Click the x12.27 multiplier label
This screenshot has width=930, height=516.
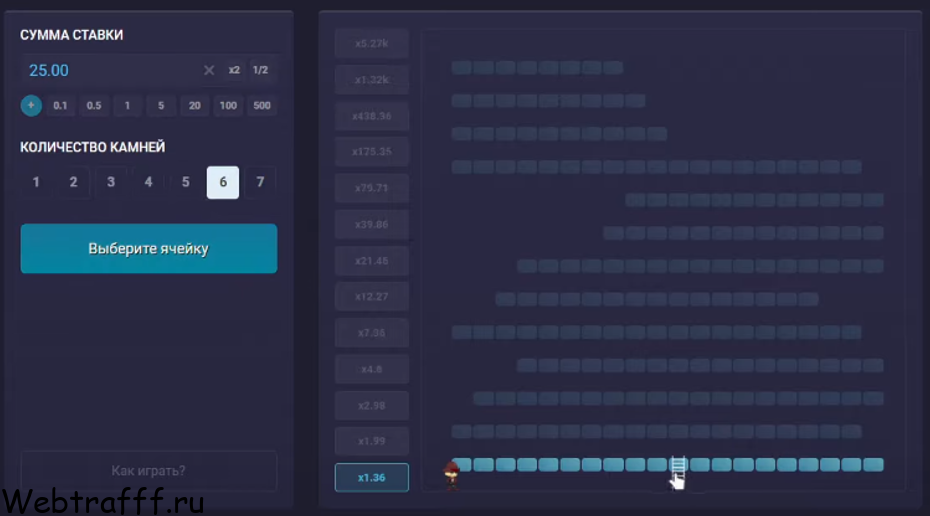click(372, 297)
